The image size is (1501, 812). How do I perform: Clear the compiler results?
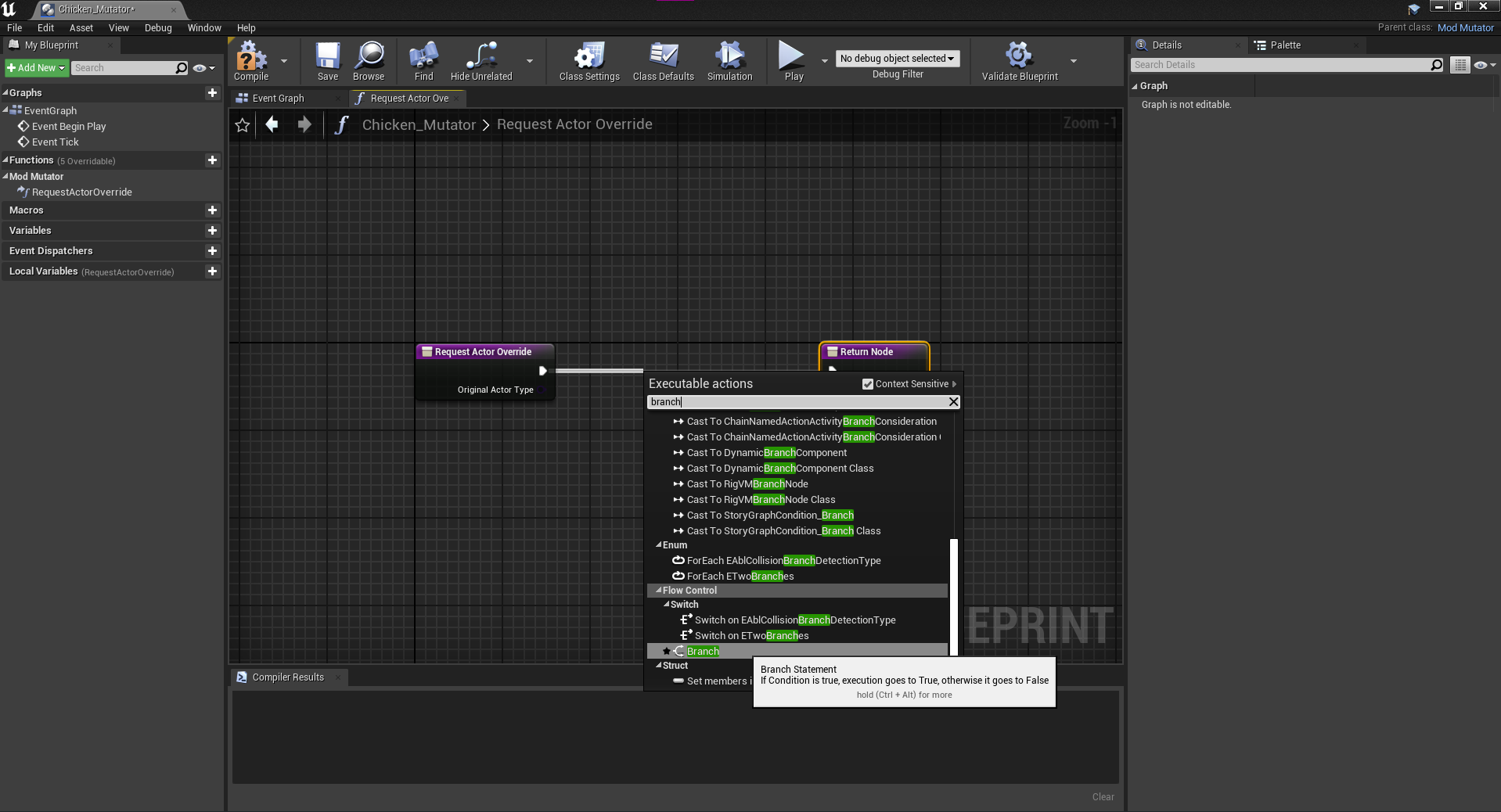tap(1103, 797)
